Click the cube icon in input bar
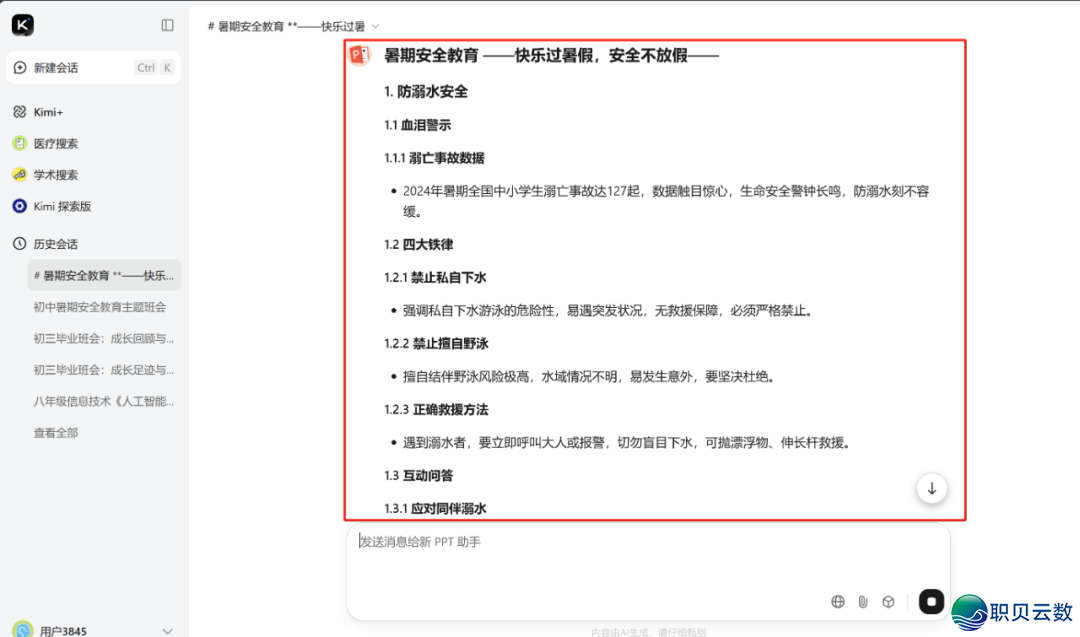1080x637 pixels. 889,601
